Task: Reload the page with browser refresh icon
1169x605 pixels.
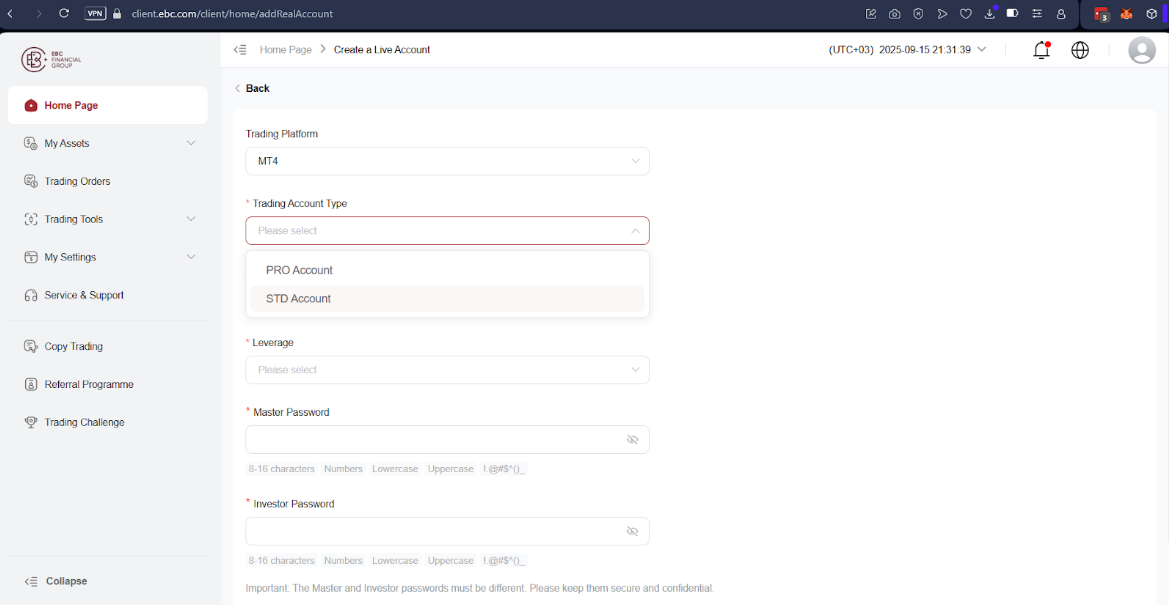Action: pos(63,13)
